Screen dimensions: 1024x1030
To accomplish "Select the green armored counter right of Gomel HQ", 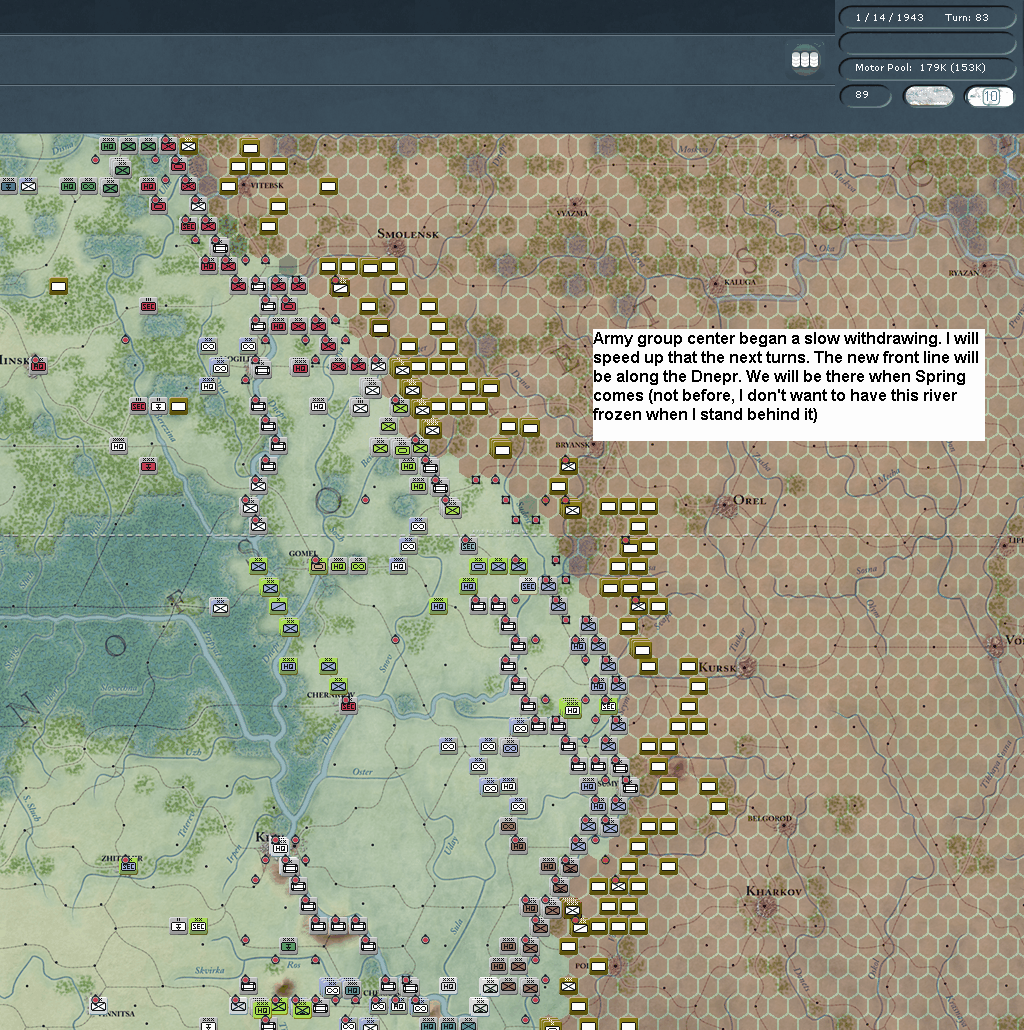I will pos(358,566).
